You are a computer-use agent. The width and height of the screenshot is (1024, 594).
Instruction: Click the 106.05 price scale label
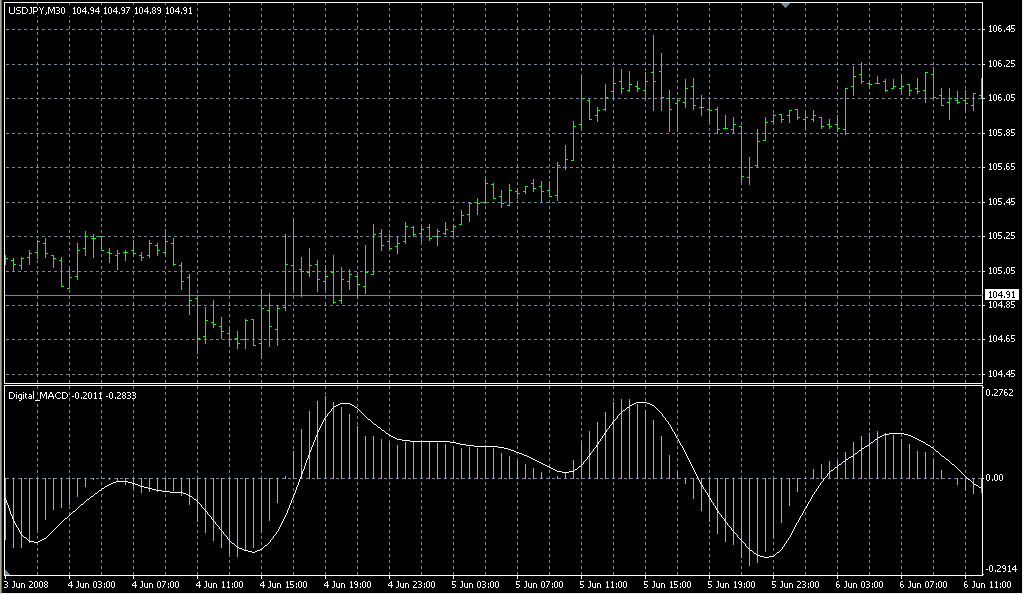pyautogui.click(x=1001, y=98)
